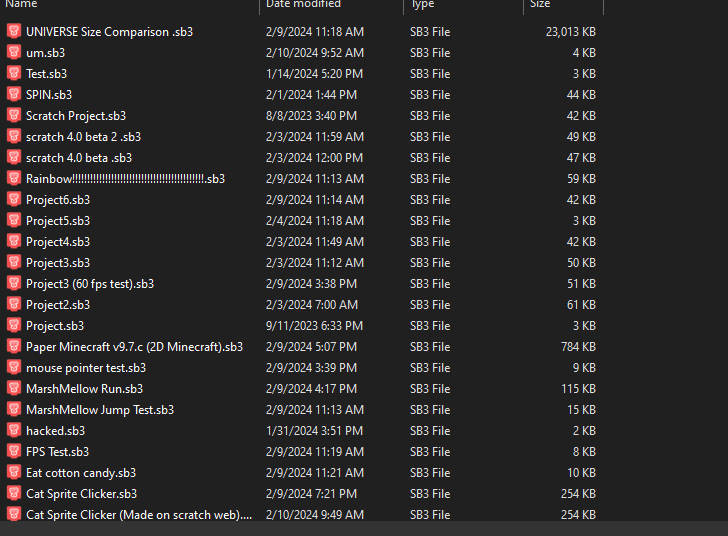Click icon of scratch 4.0 beta .sb3
The image size is (728, 536).
point(14,157)
